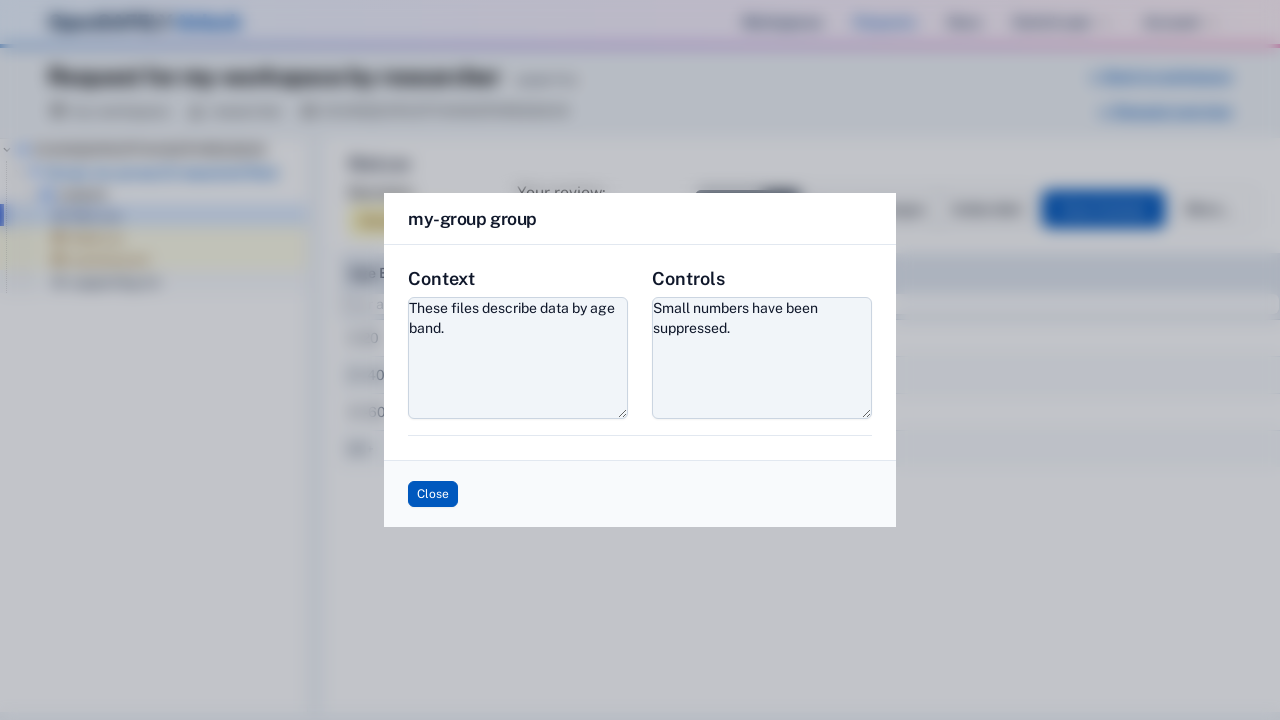Click into the Controls text area
Viewport: 1280px width, 720px height.
point(762,358)
